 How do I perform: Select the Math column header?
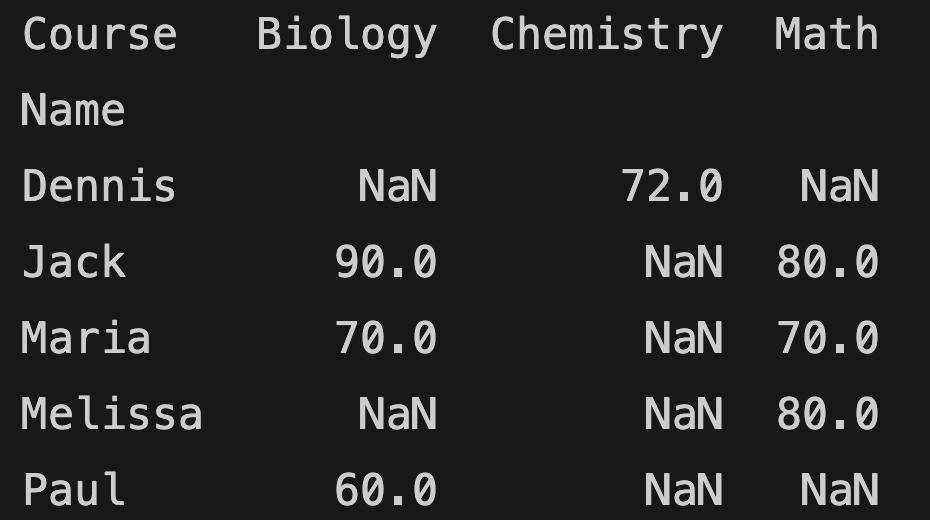[826, 35]
